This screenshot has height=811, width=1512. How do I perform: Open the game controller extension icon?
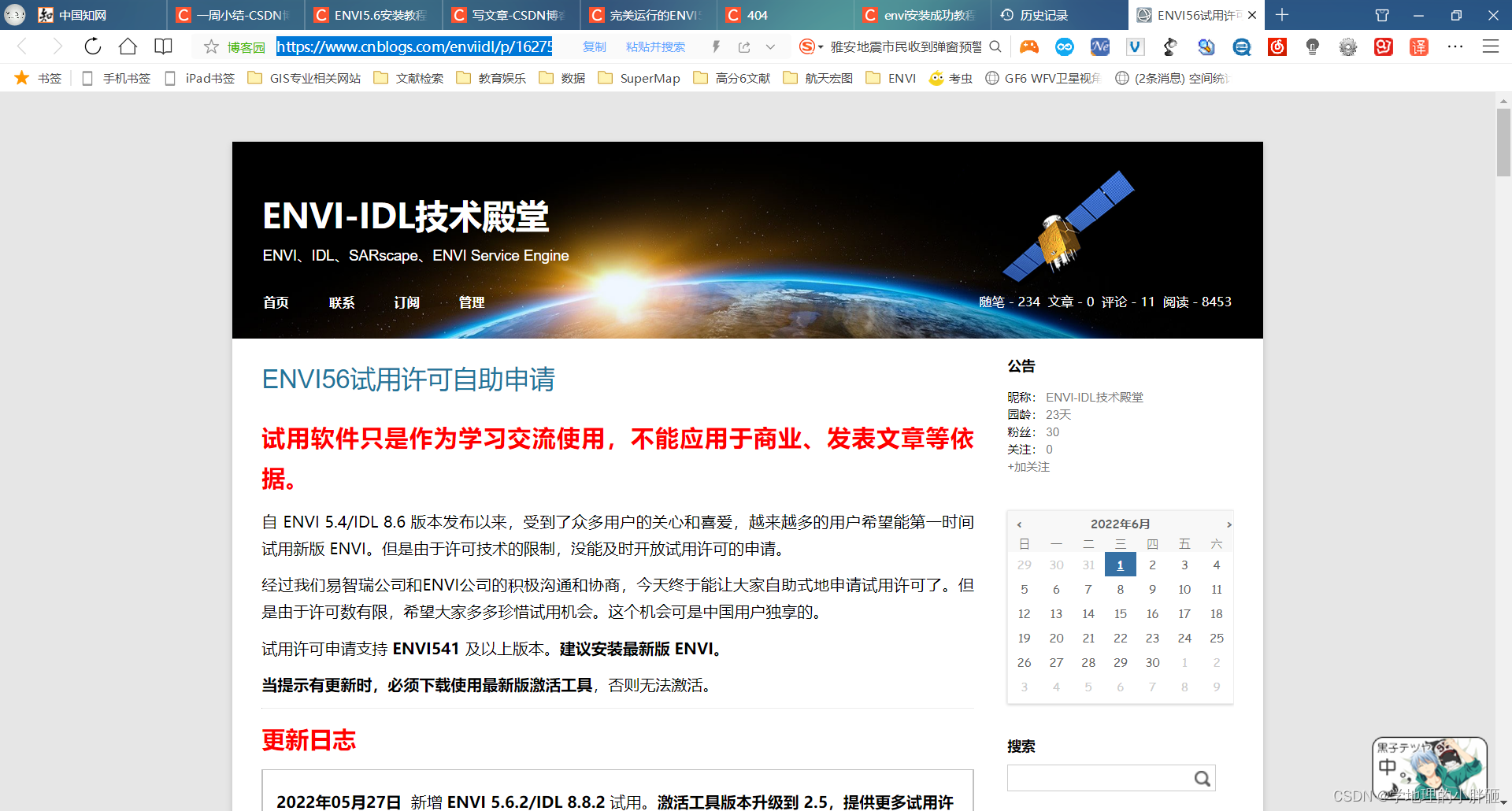pyautogui.click(x=1028, y=46)
